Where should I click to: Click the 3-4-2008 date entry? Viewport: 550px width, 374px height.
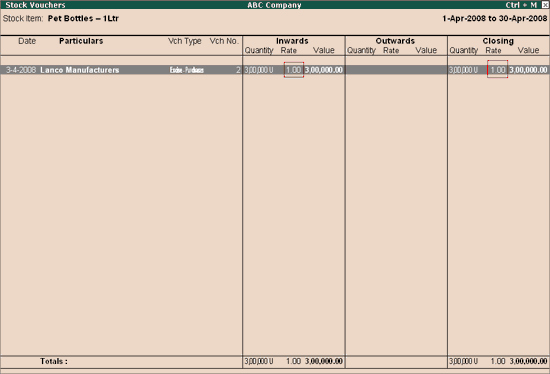tap(21, 70)
